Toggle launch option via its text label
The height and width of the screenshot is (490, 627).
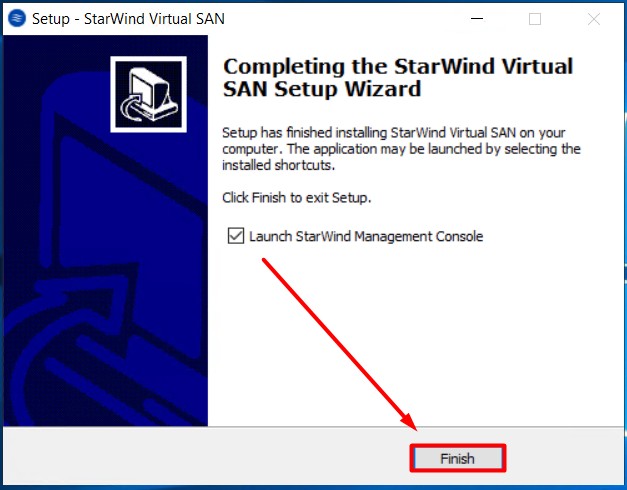[366, 236]
